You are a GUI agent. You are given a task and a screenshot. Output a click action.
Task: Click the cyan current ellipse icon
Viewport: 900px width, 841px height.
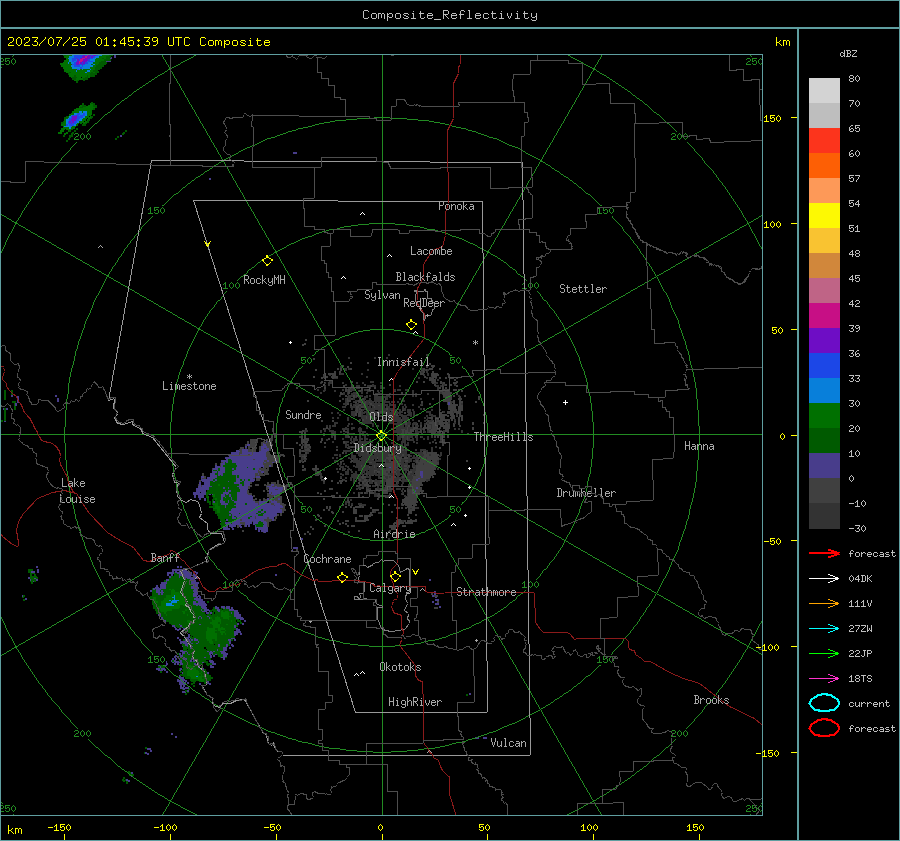coord(824,703)
